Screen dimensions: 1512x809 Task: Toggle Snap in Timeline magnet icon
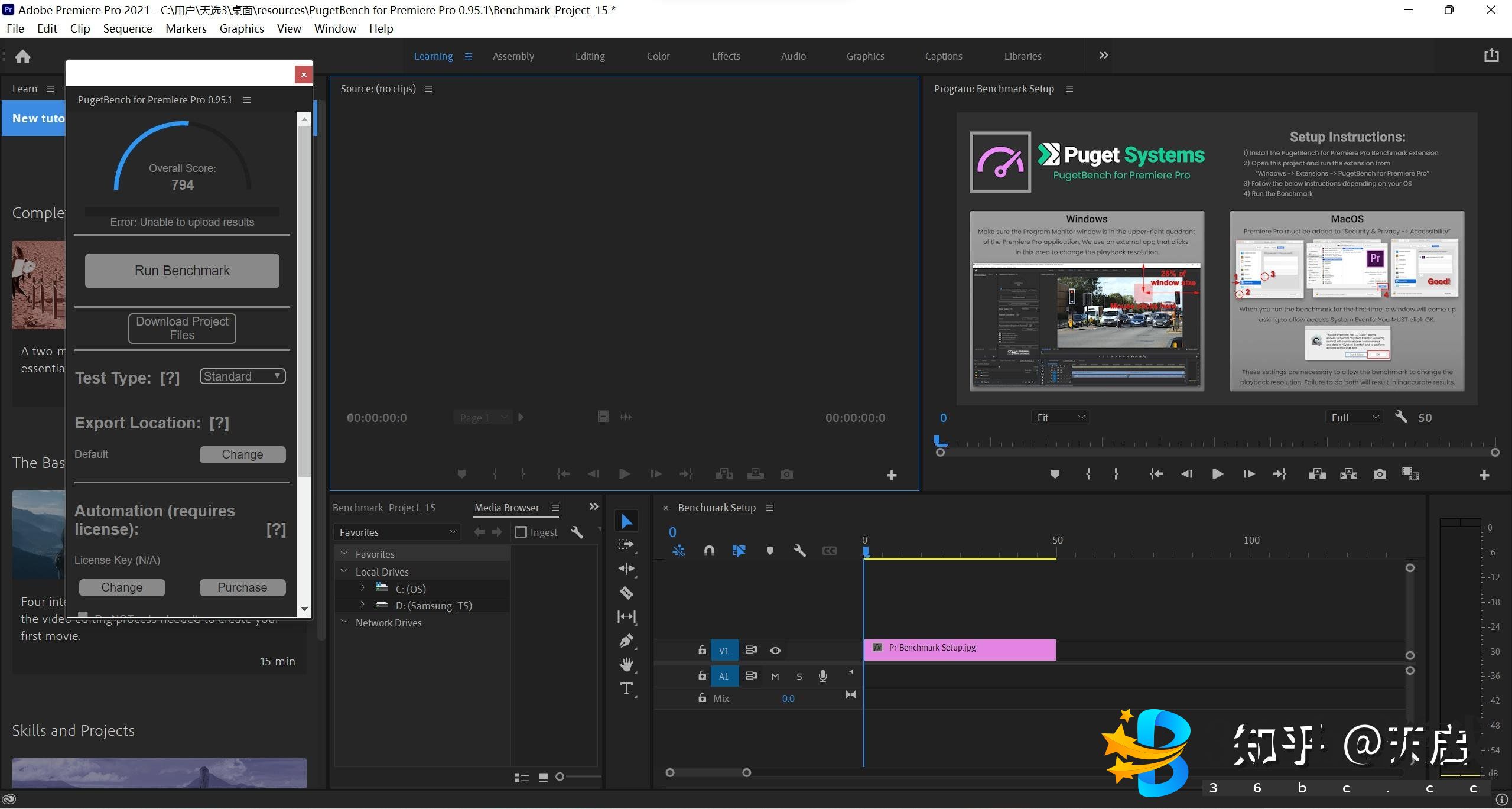709,551
